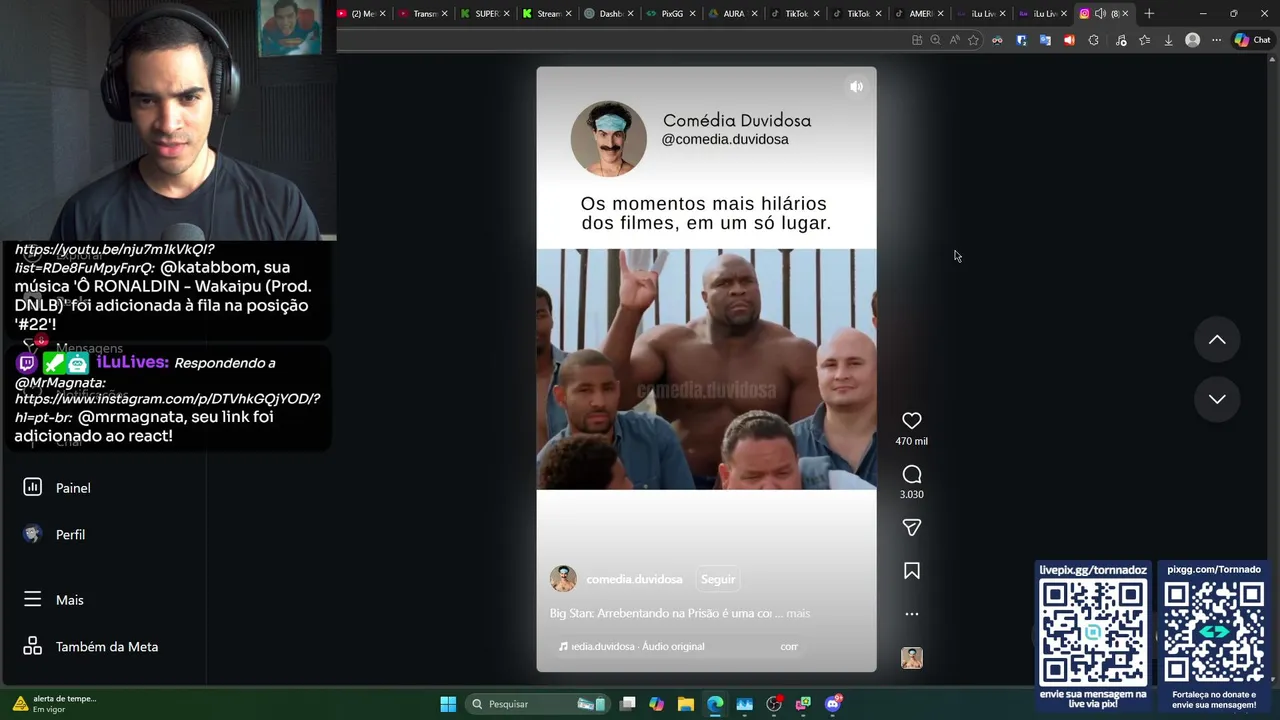Viewport: 1280px width, 720px height.
Task: Click the pixgg.com/Tornnado QR code
Action: tap(1214, 632)
